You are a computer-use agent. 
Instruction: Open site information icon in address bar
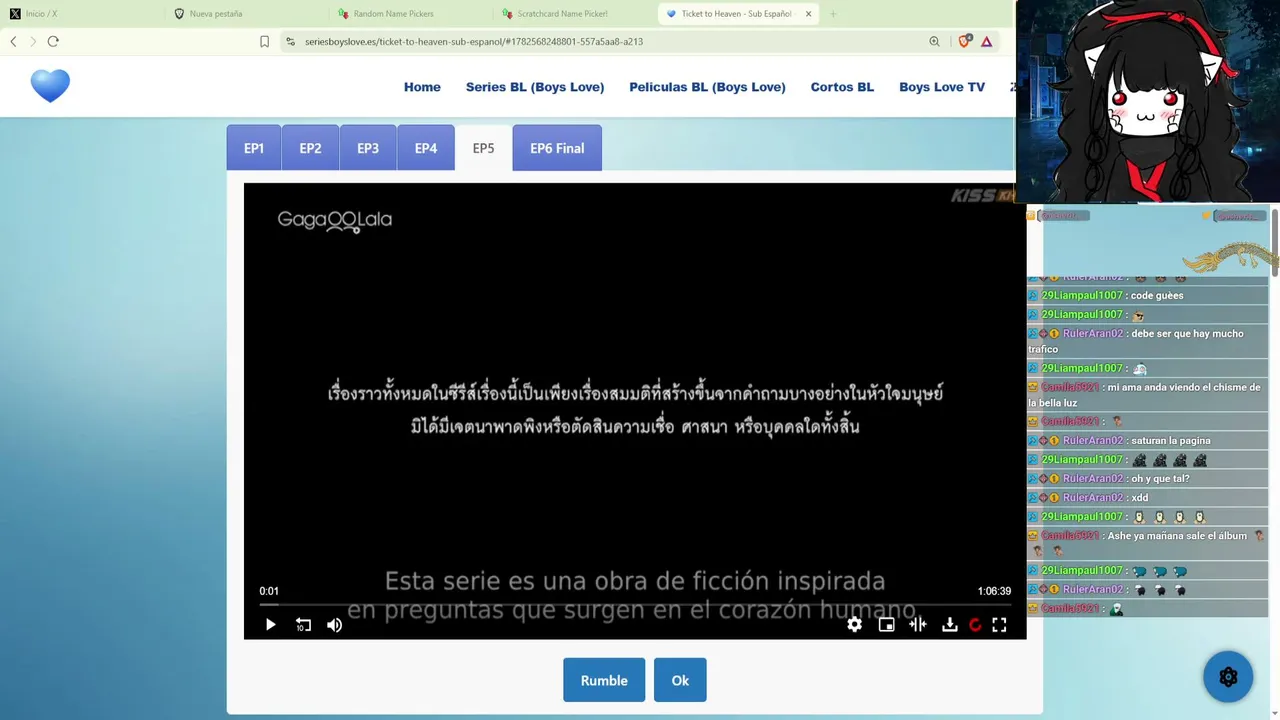[290, 41]
